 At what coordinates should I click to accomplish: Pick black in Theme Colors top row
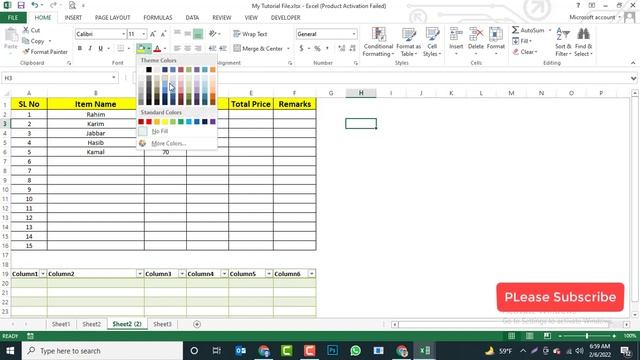pos(149,70)
